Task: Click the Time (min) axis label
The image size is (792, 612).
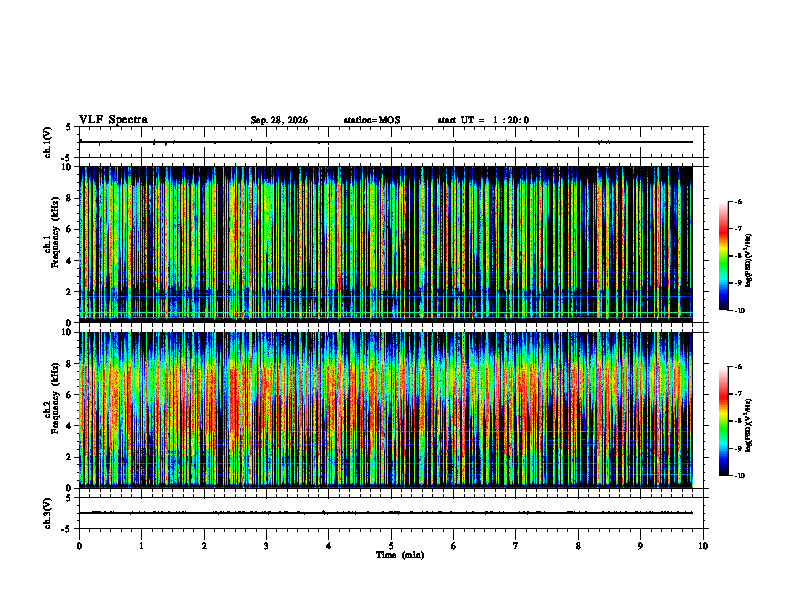Action: click(400, 555)
